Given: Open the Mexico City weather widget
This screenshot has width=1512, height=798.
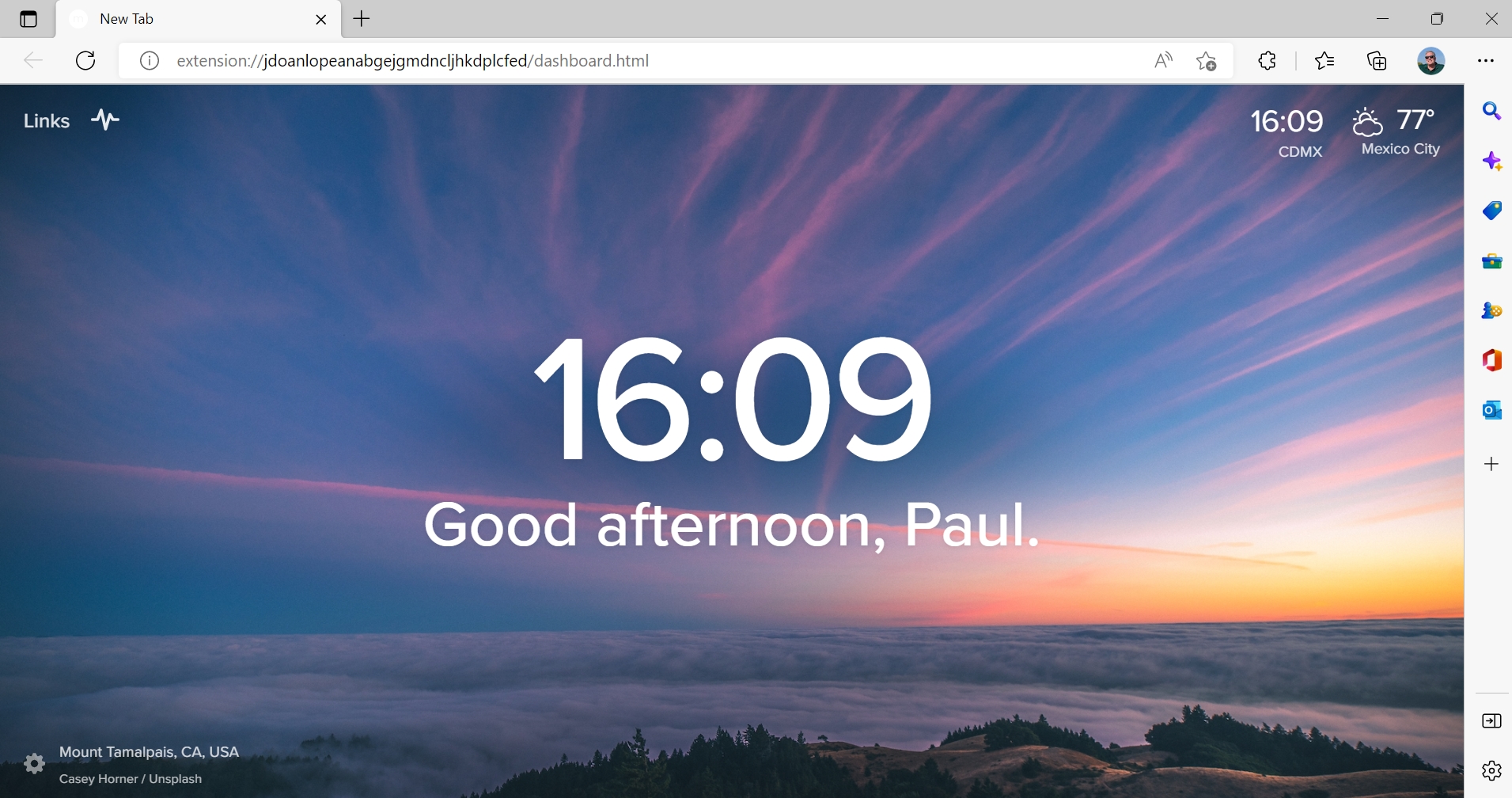Looking at the screenshot, I should (x=1397, y=131).
